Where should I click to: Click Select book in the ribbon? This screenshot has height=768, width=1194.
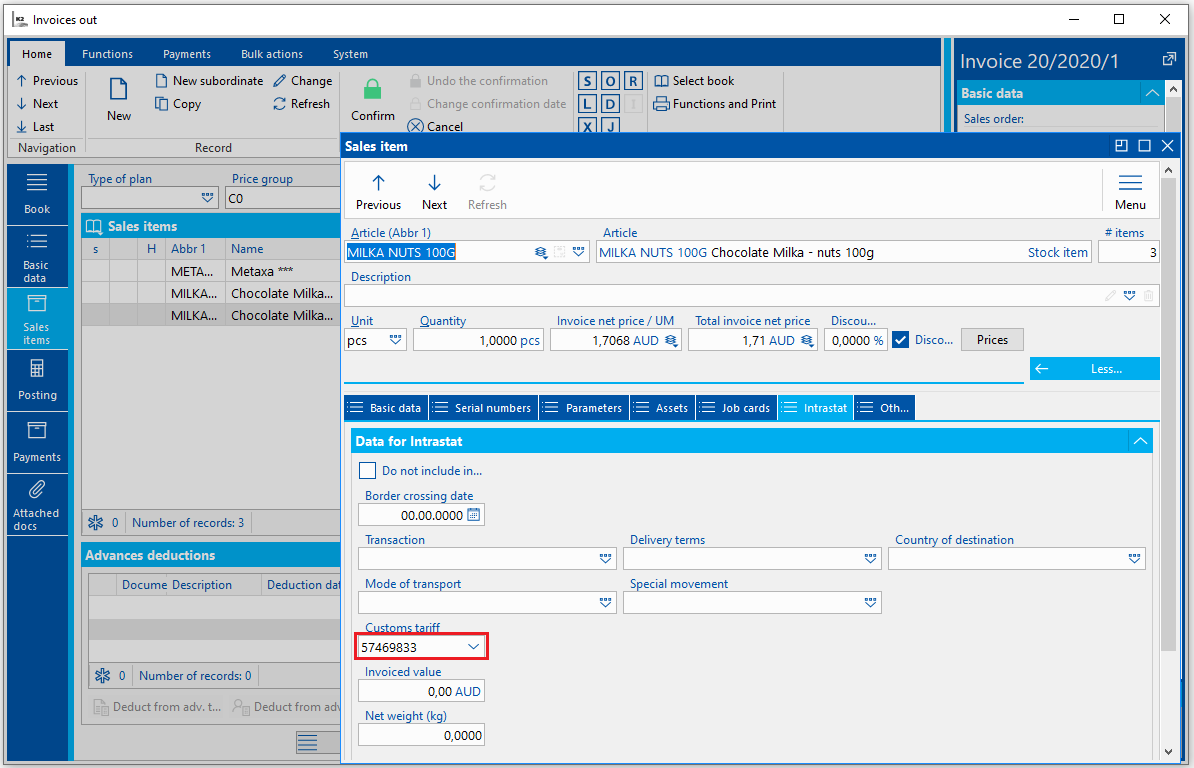pyautogui.click(x=694, y=81)
